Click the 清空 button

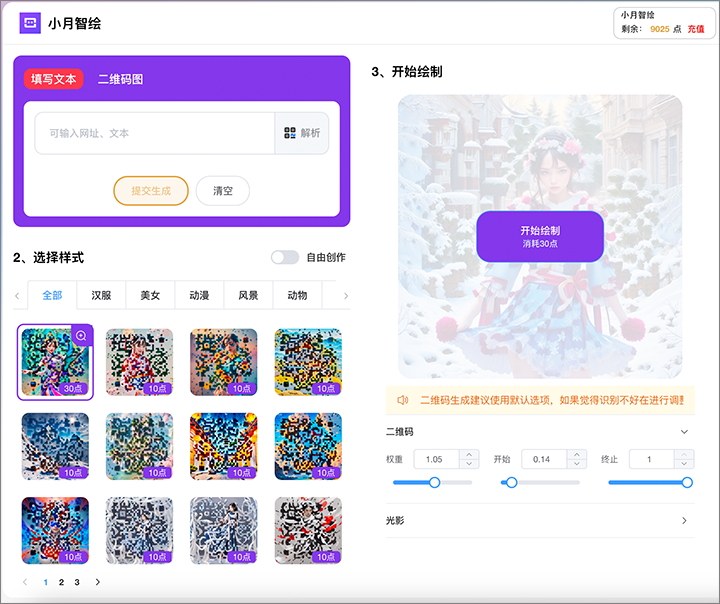(223, 191)
